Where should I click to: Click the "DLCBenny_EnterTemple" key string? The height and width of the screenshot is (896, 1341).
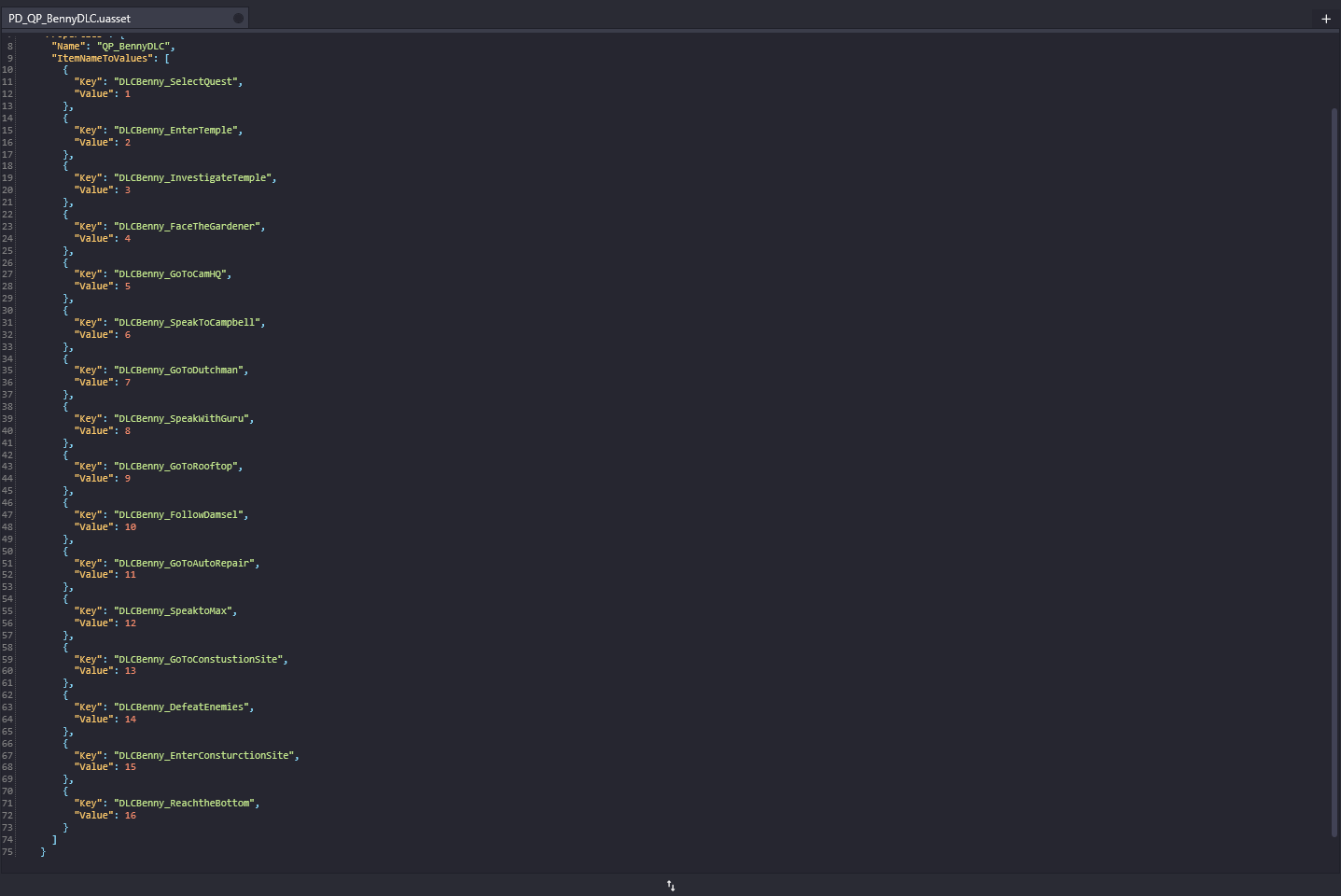click(x=175, y=131)
